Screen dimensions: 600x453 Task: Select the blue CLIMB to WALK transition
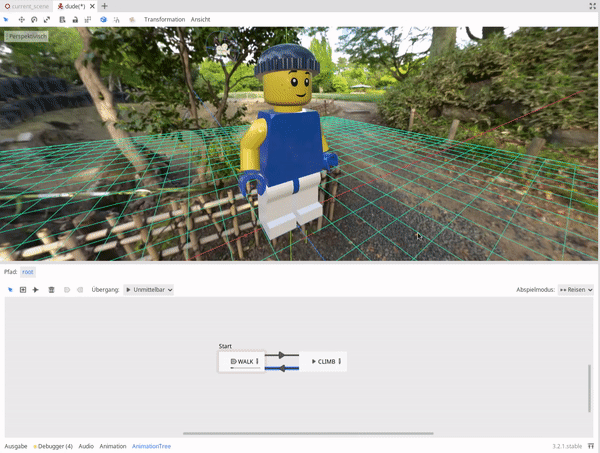pyautogui.click(x=282, y=368)
